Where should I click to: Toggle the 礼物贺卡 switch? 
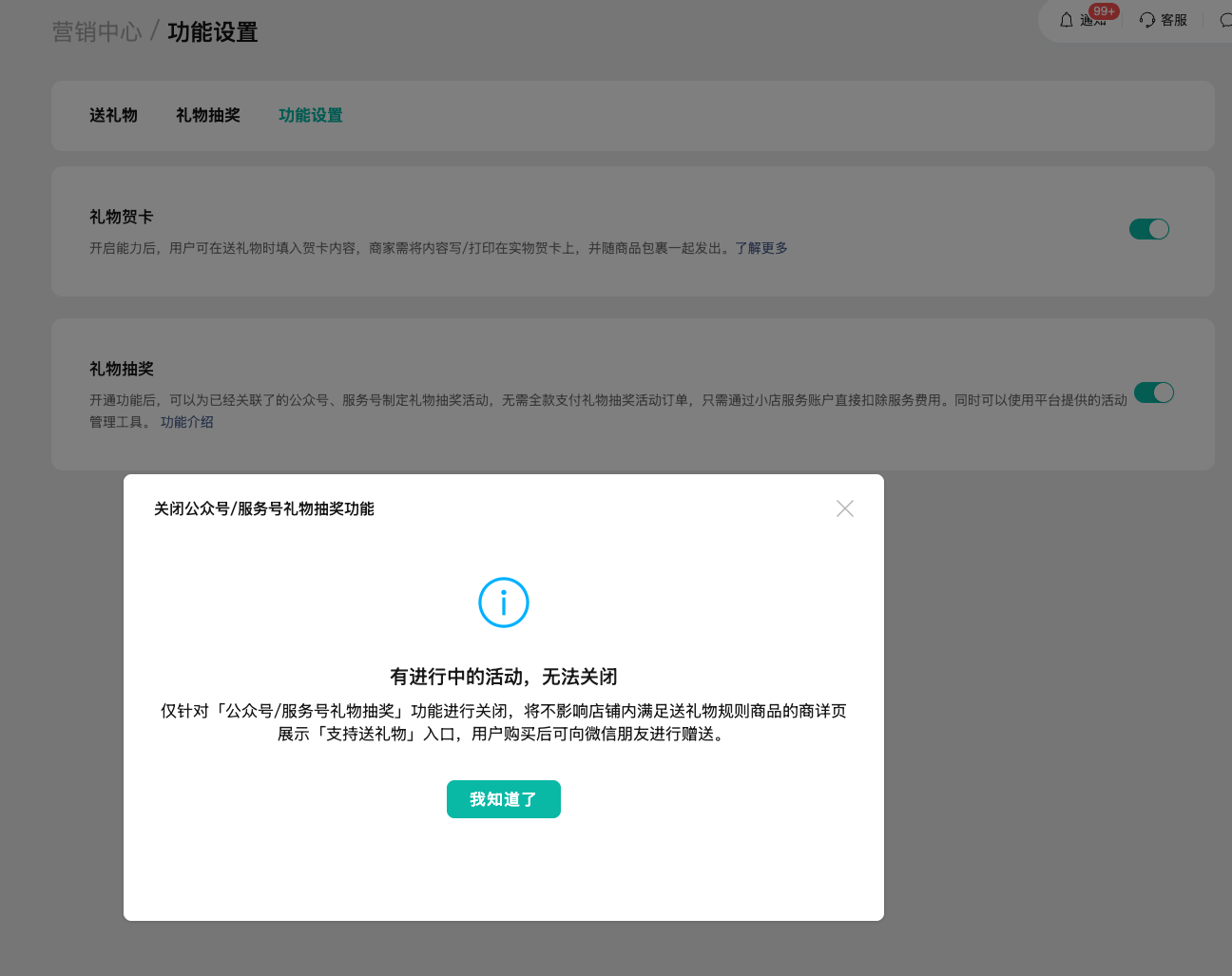click(x=1149, y=229)
